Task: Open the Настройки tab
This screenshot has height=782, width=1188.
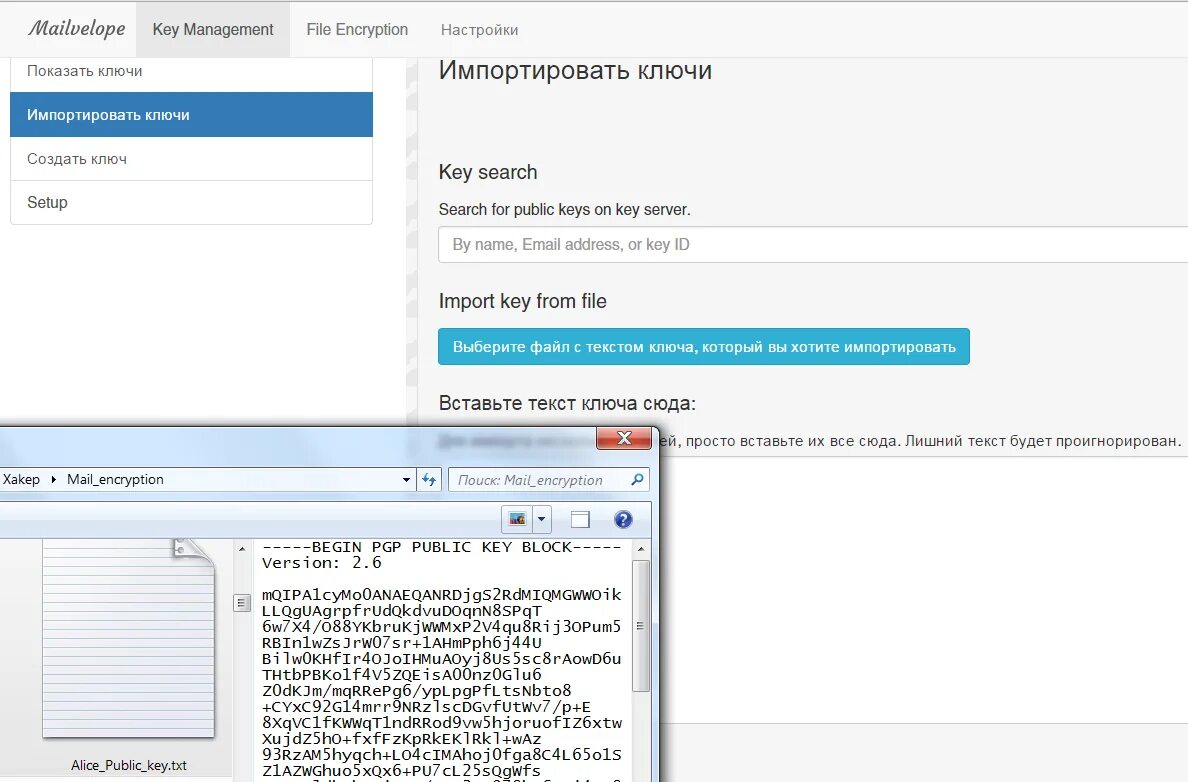Action: coord(480,30)
